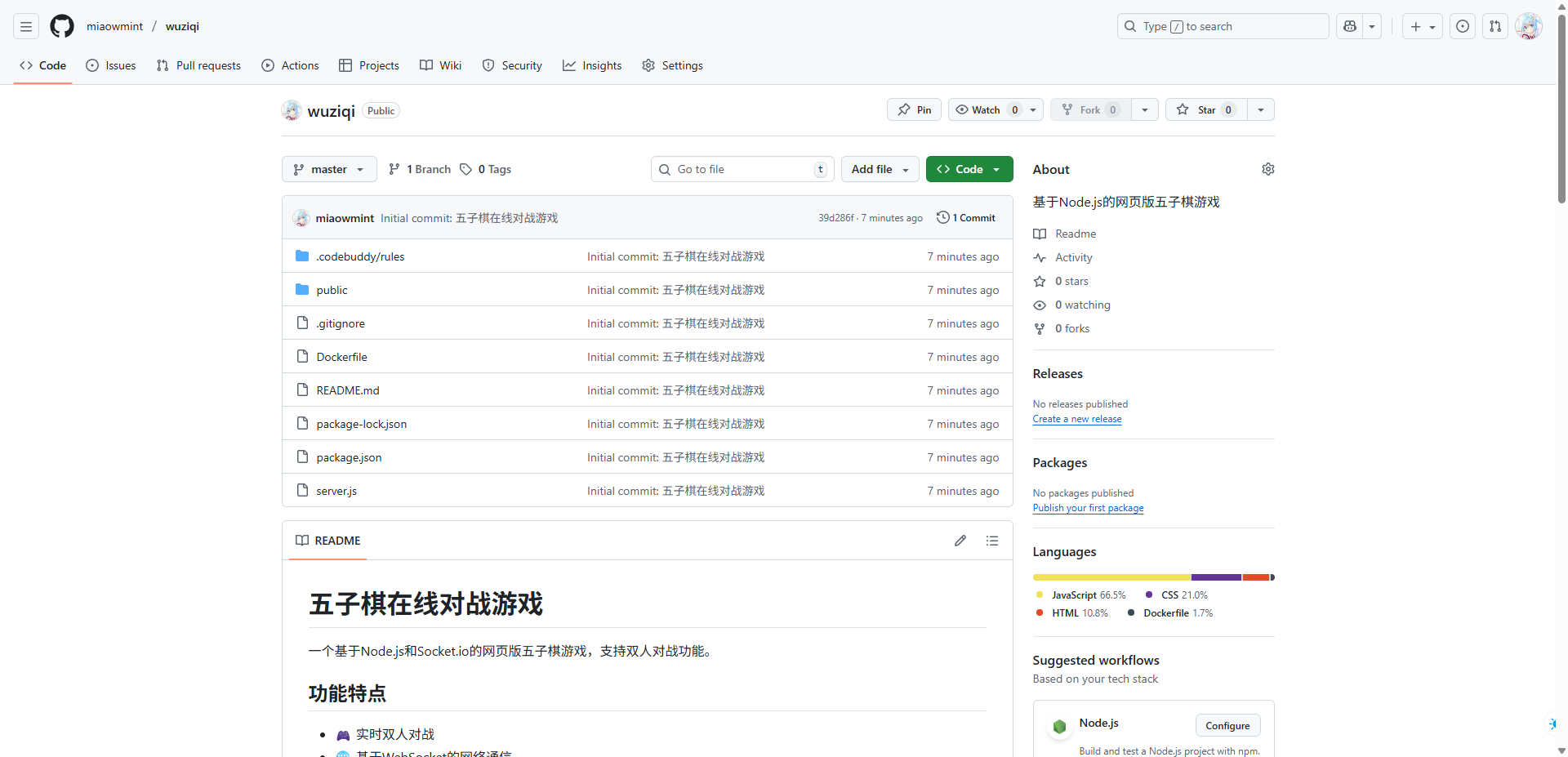
Task: Expand the Add file menu
Action: pos(880,169)
